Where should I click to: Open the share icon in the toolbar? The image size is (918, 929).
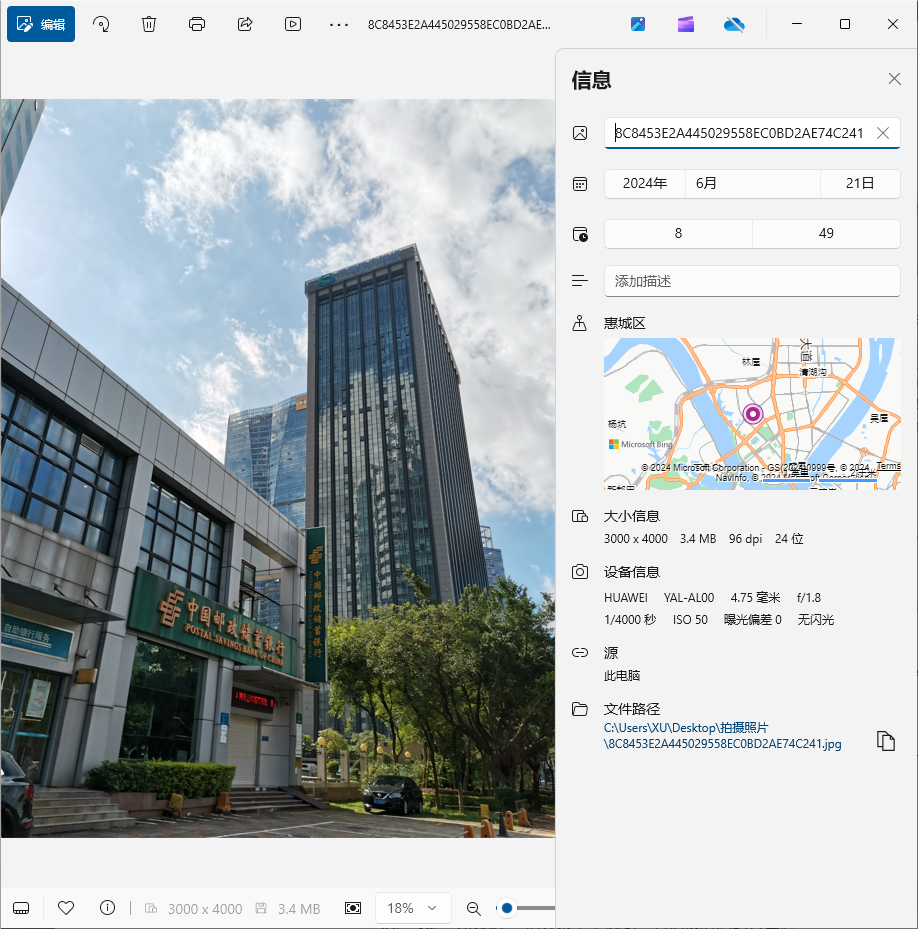pyautogui.click(x=245, y=24)
